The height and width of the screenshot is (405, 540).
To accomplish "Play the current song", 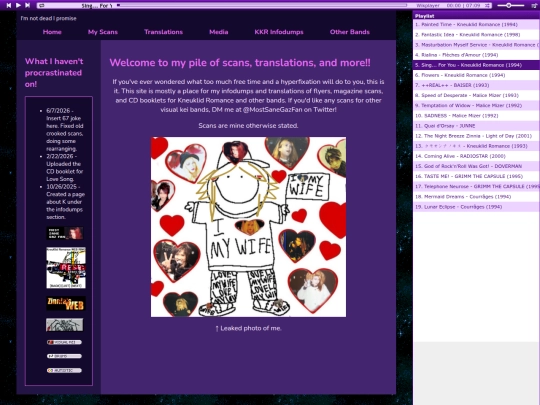I will pos(18,5).
